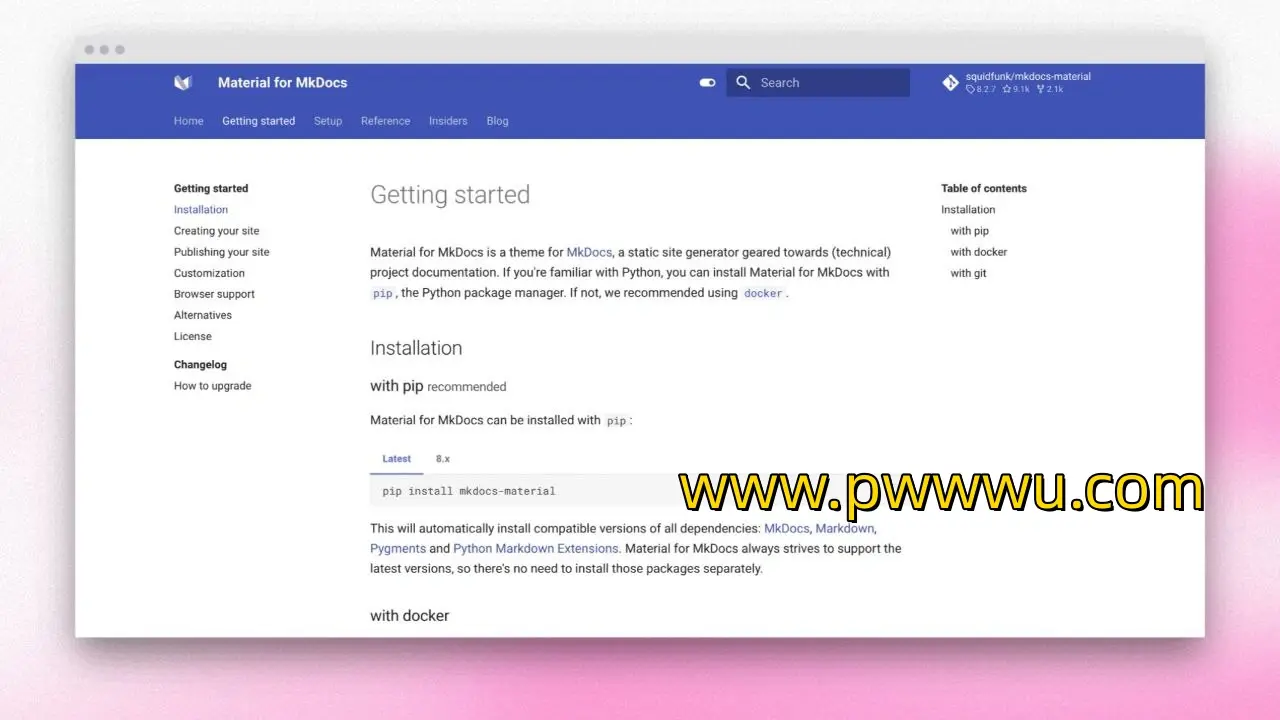
Task: Click the Material for MkDocs logo icon
Action: pyautogui.click(x=182, y=83)
